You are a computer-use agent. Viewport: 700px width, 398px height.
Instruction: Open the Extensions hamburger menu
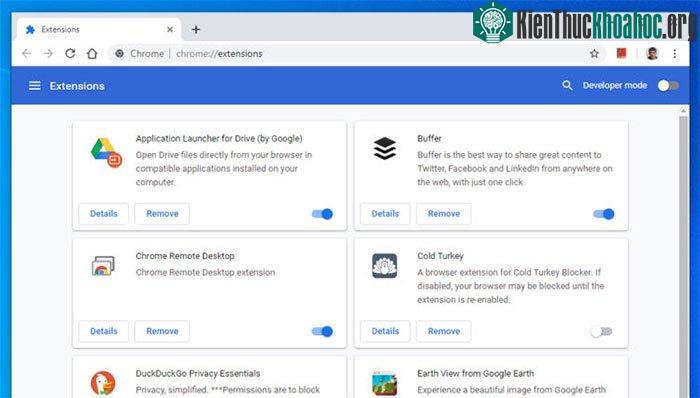pos(34,86)
